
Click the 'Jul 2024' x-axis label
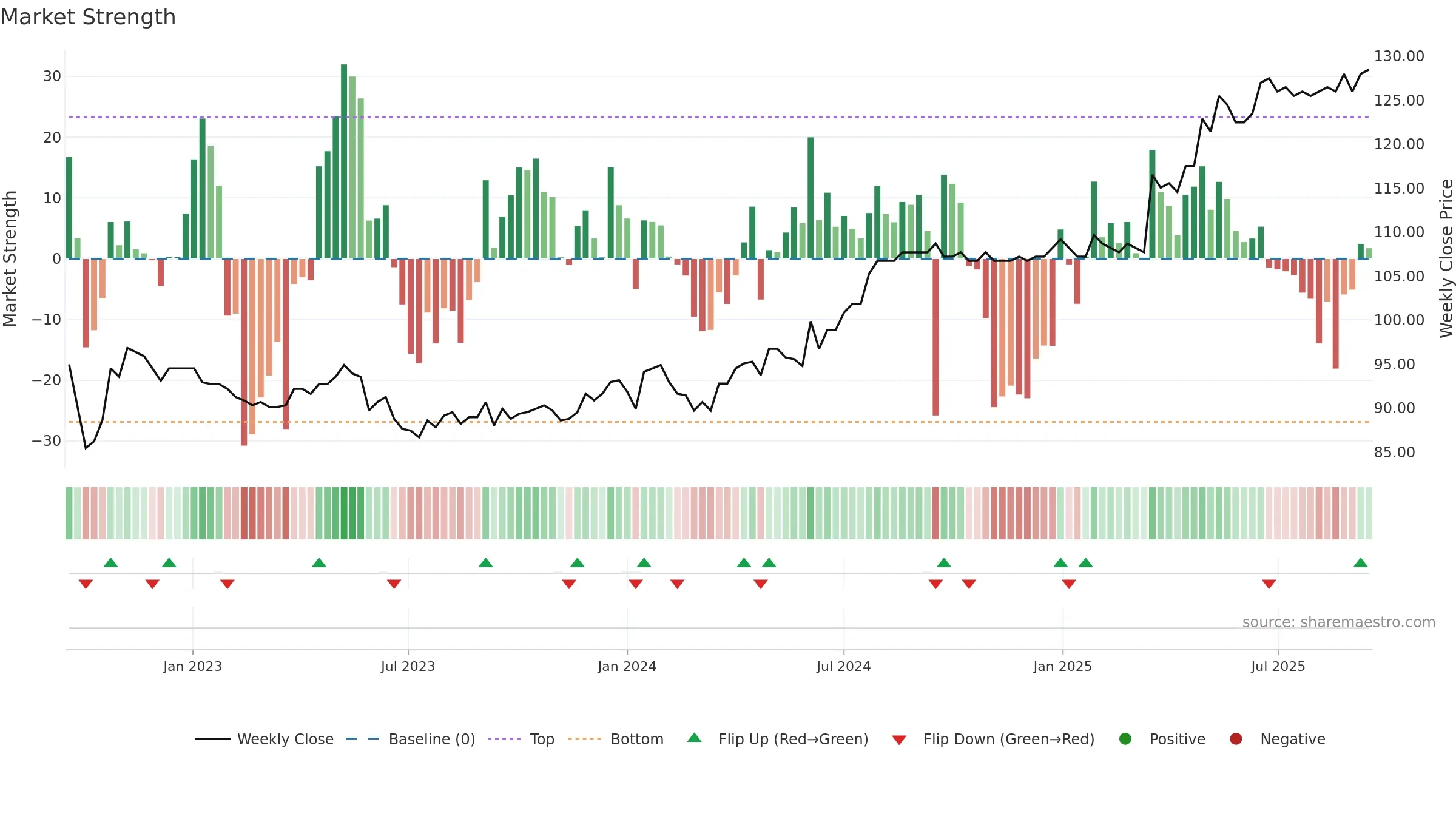pyautogui.click(x=843, y=666)
